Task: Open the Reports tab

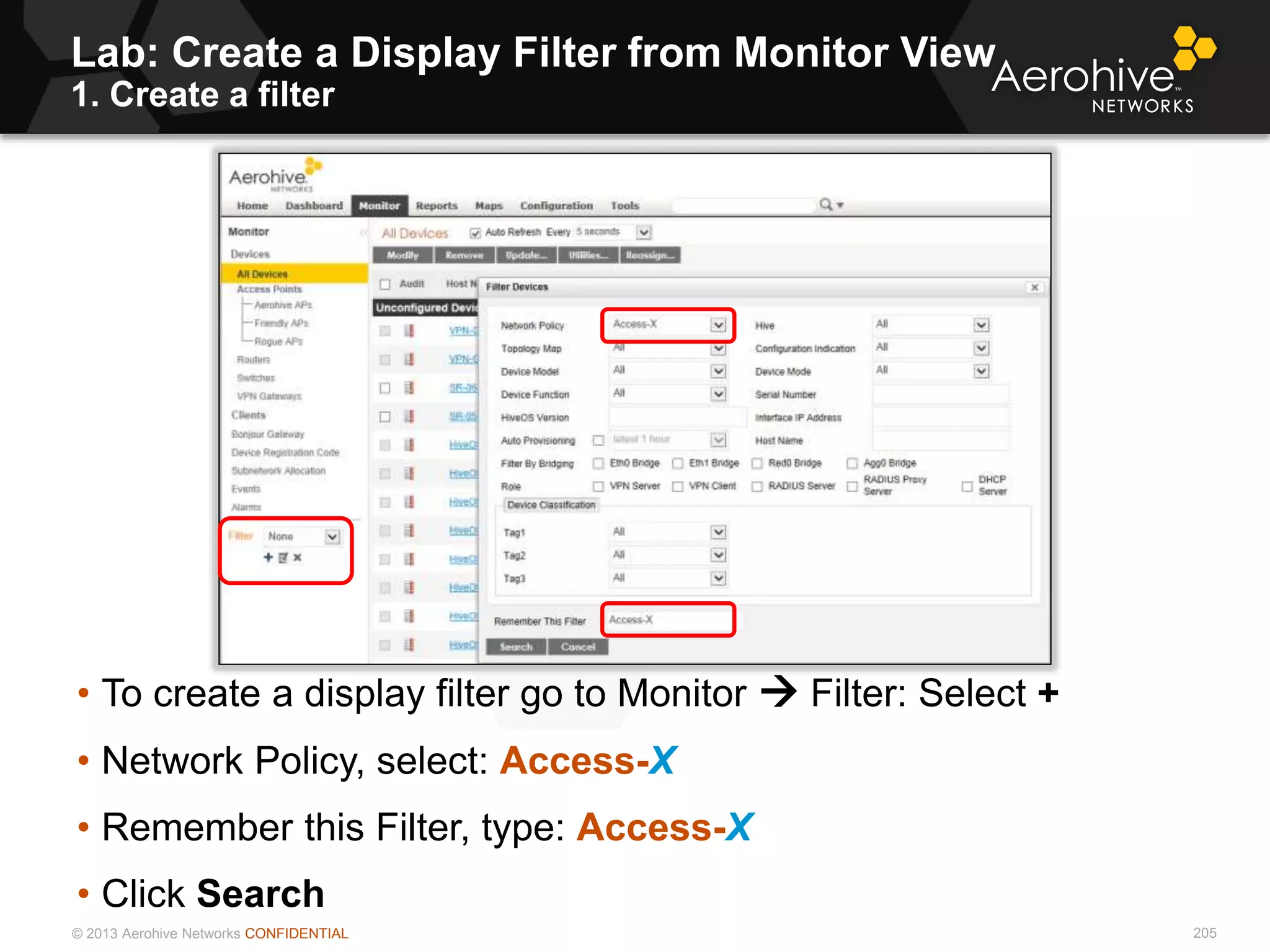Action: pyautogui.click(x=437, y=206)
